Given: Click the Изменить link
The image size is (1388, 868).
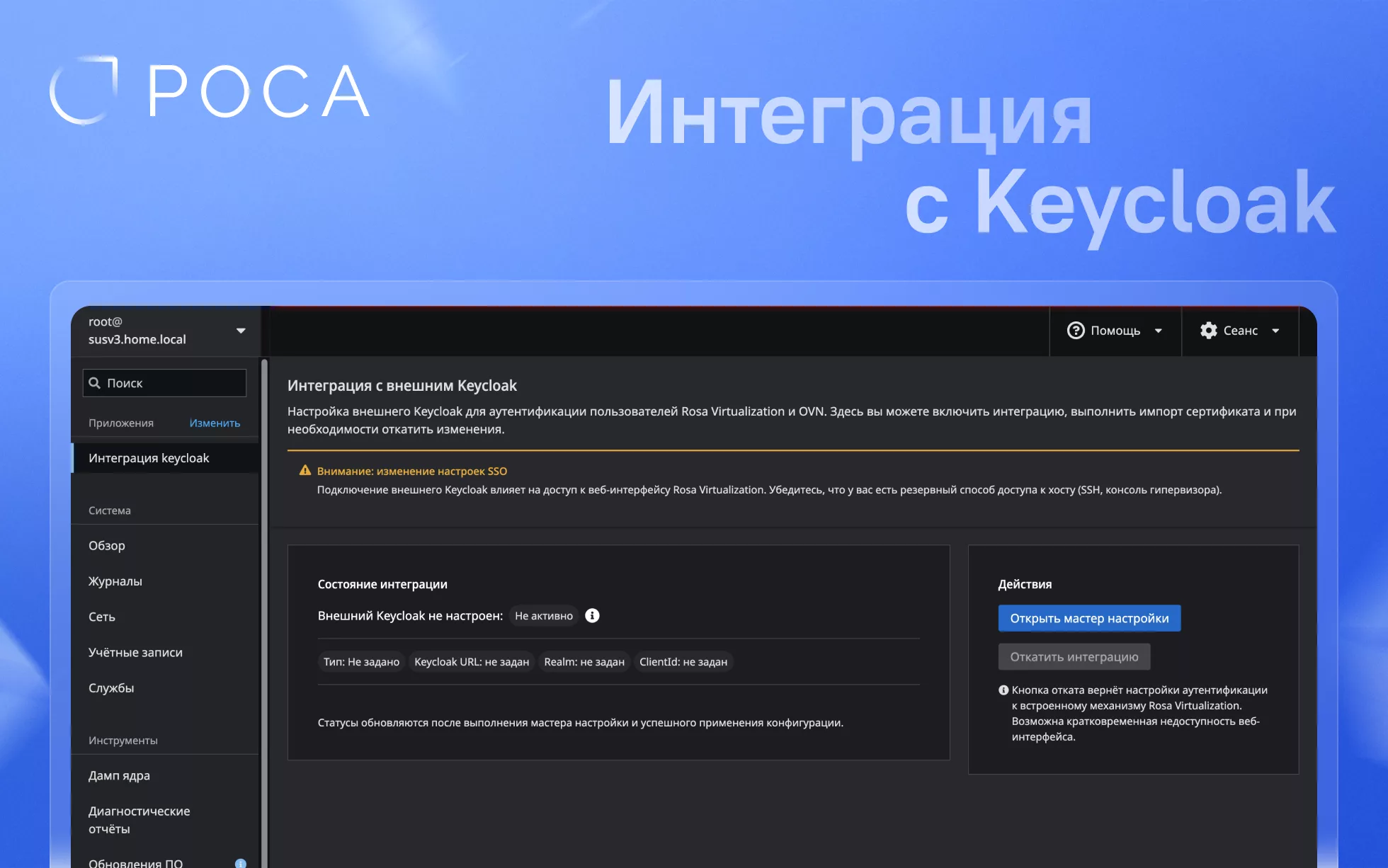Looking at the screenshot, I should pos(215,423).
